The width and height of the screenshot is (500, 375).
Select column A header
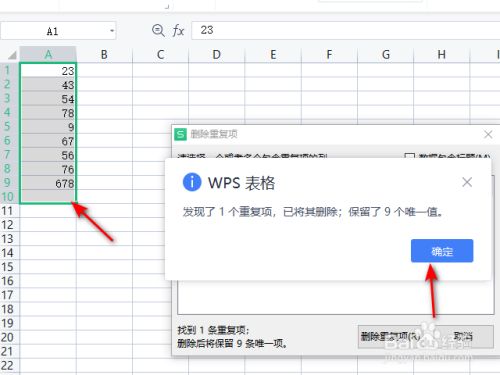48,54
